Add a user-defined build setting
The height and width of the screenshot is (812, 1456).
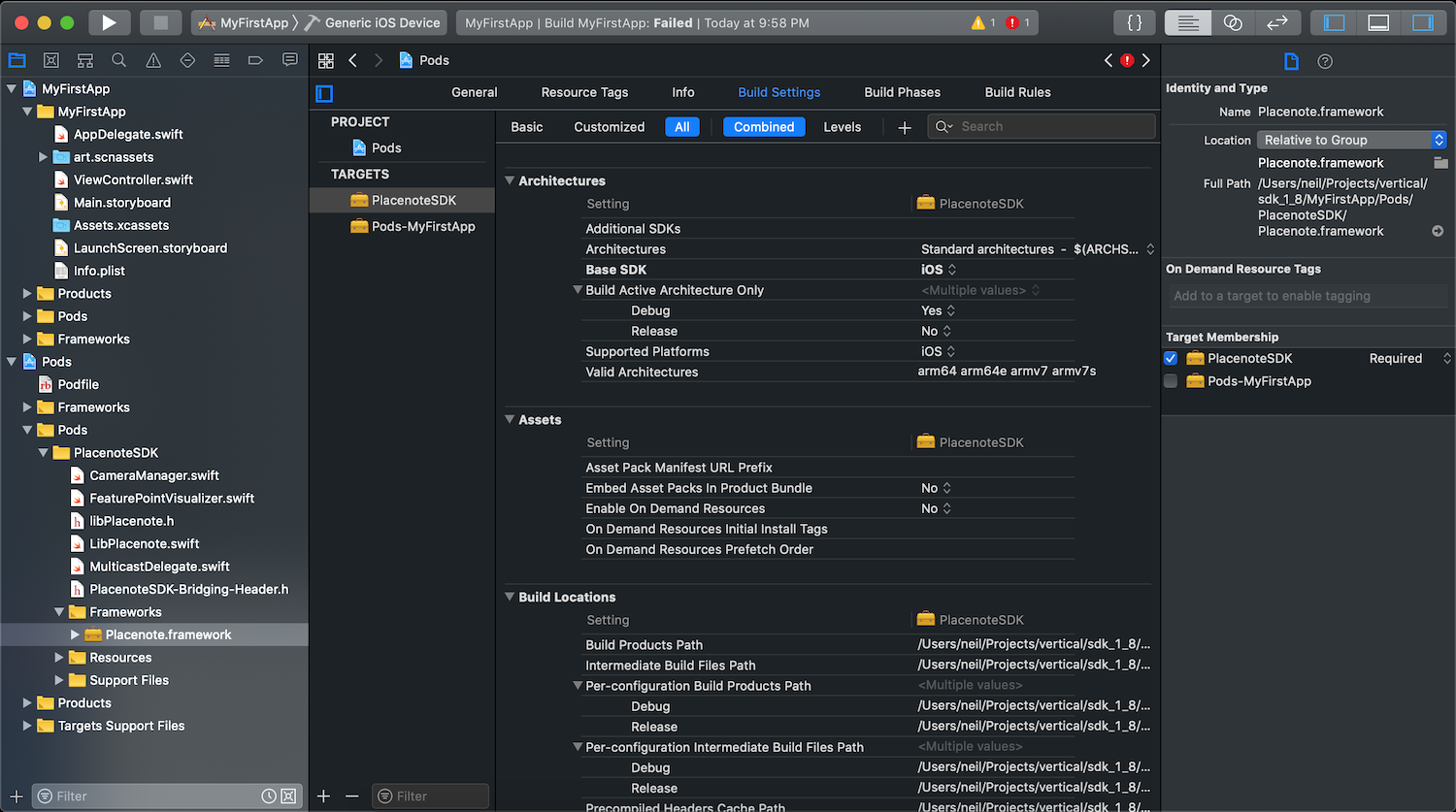tap(905, 127)
